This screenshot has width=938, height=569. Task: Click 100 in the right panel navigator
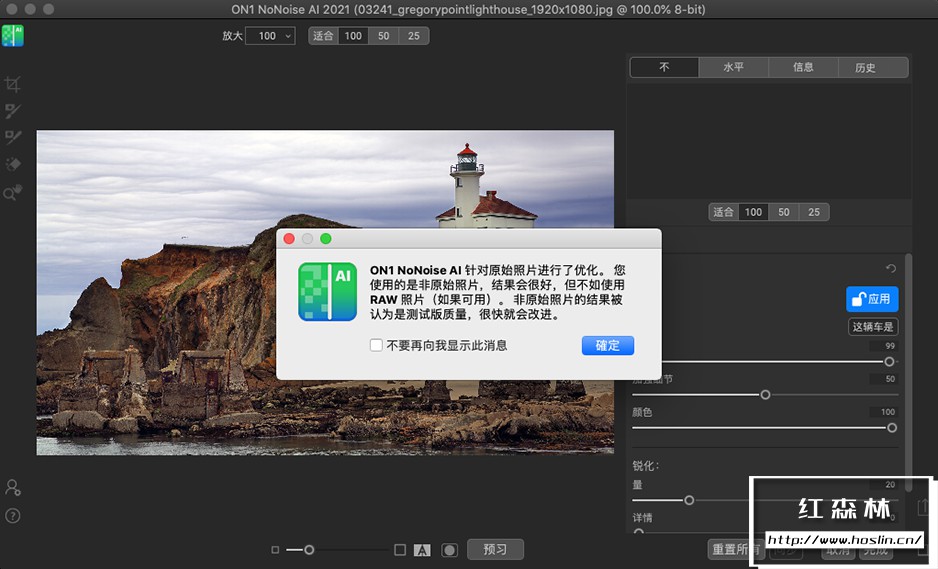pos(753,212)
